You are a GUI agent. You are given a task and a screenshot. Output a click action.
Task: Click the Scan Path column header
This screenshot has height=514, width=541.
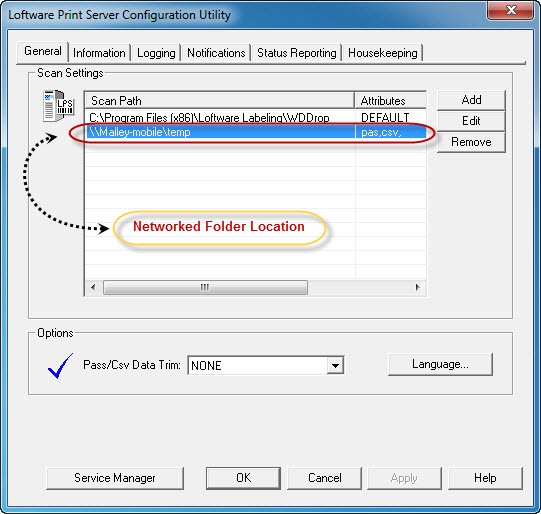tap(219, 101)
